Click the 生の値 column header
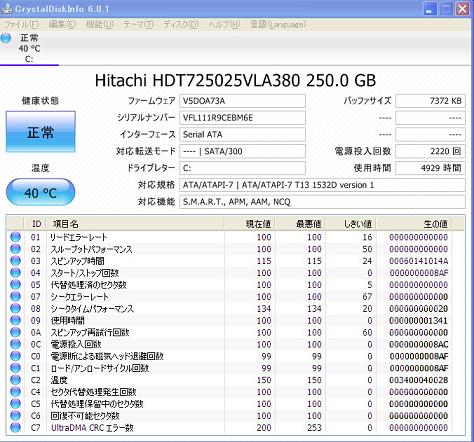Image resolution: width=474 pixels, height=442 pixels. pyautogui.click(x=414, y=224)
